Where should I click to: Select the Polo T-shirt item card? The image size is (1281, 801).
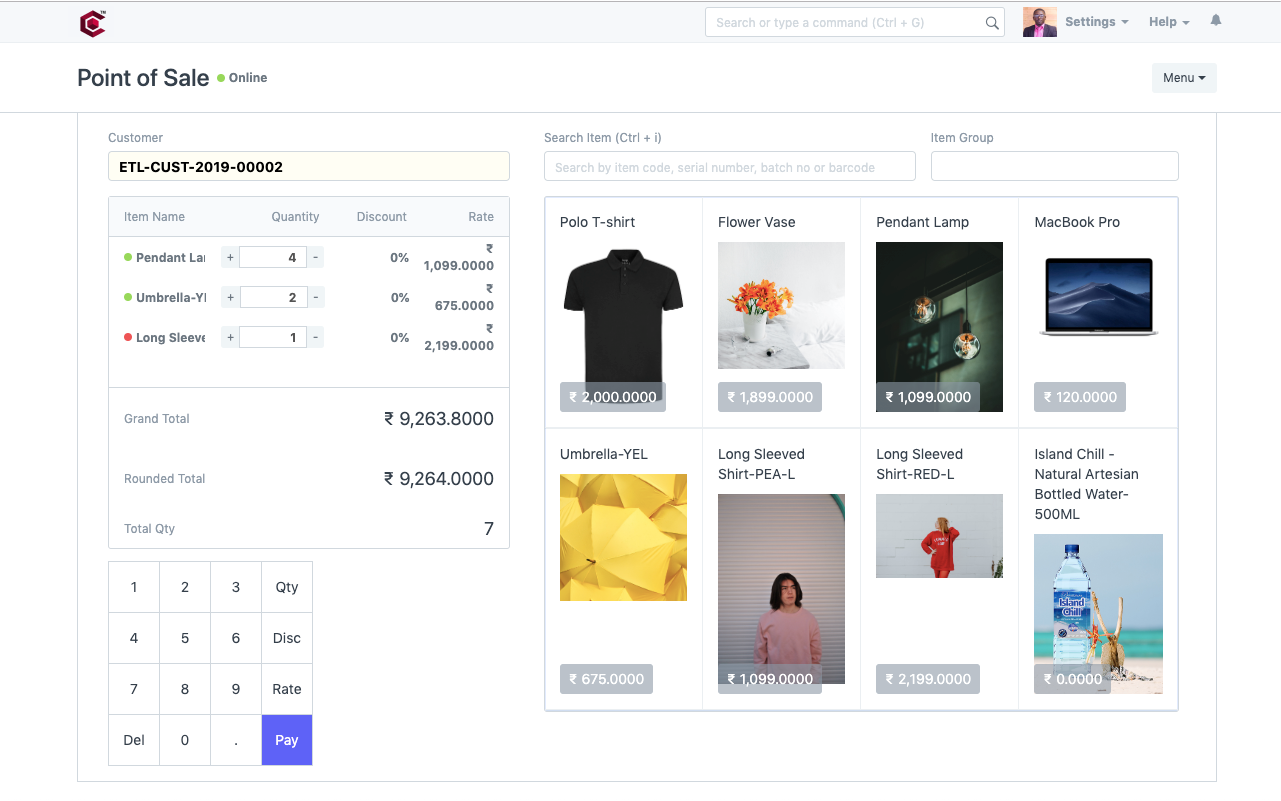click(623, 310)
